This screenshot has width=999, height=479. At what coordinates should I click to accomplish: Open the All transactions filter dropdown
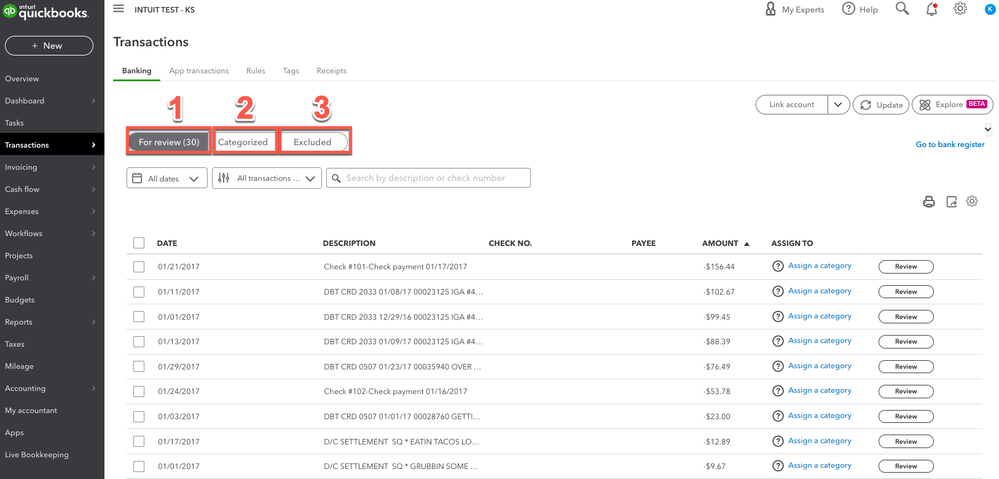pos(266,178)
